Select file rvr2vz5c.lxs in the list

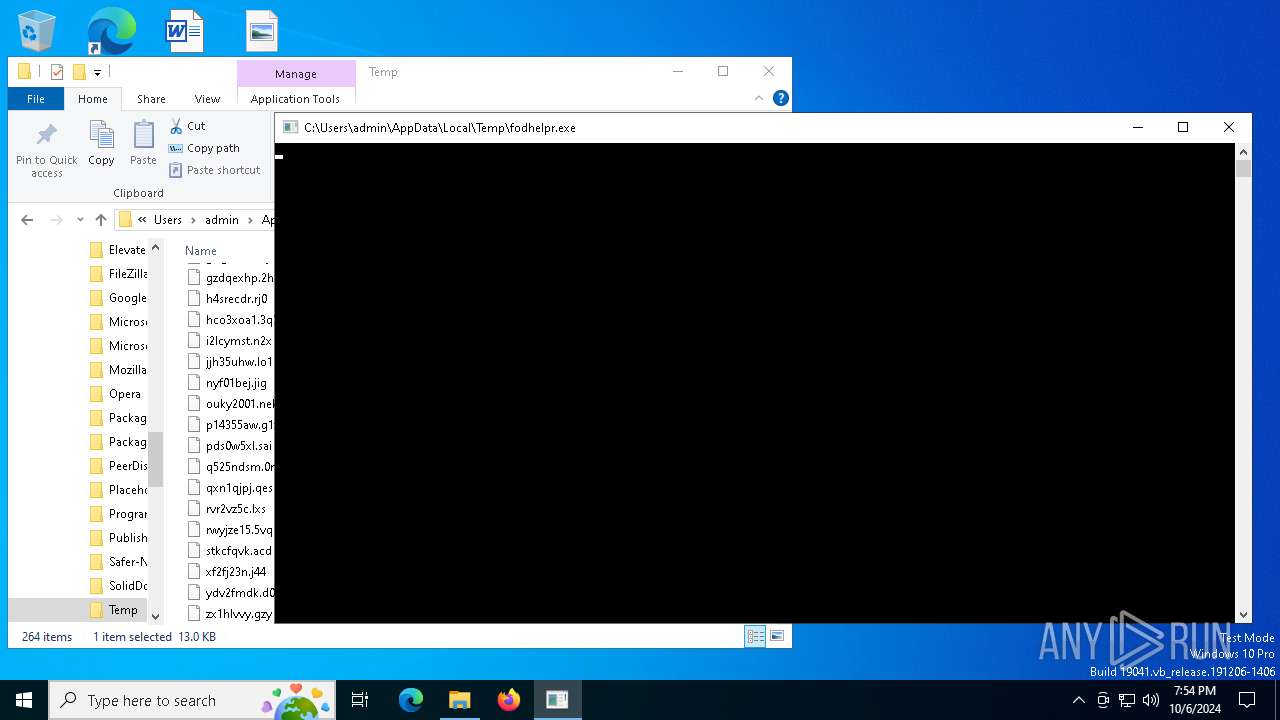tap(235, 509)
